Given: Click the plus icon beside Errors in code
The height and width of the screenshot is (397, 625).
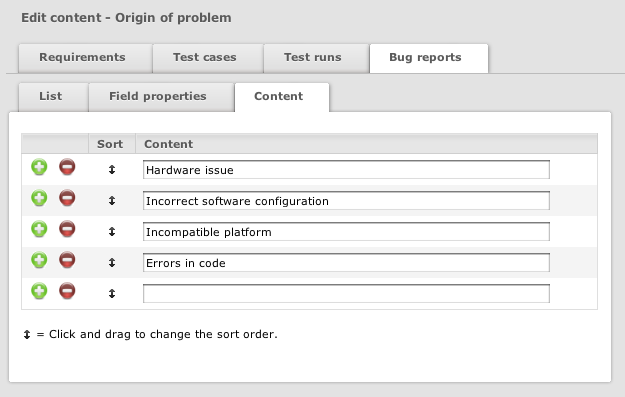Looking at the screenshot, I should coord(39,260).
